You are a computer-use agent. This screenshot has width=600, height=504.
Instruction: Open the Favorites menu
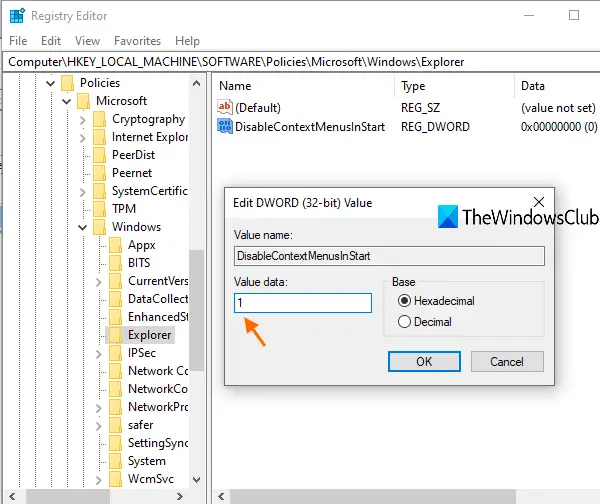coord(137,41)
